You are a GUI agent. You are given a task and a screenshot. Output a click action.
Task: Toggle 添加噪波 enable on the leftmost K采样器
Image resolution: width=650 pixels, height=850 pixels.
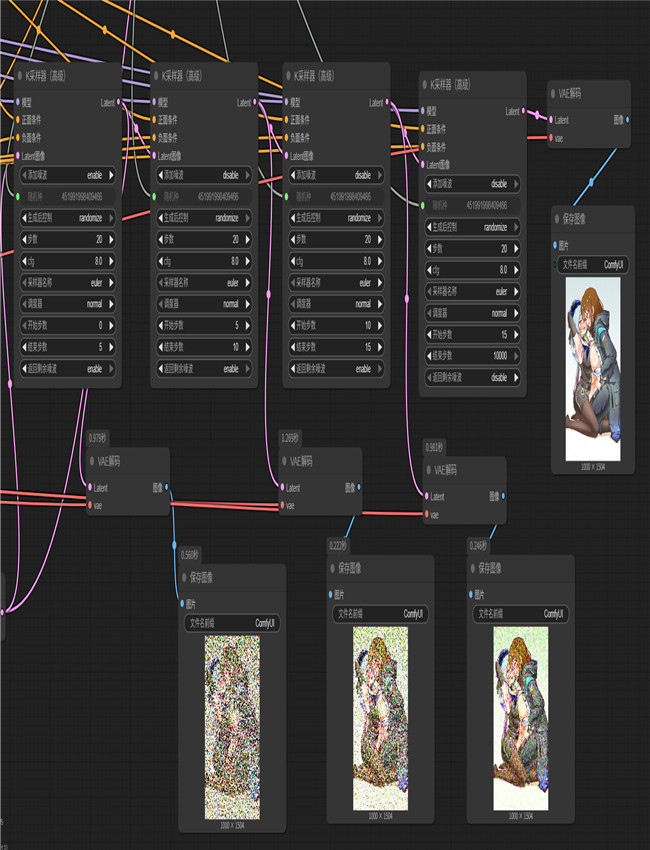pyautogui.click(x=67, y=174)
